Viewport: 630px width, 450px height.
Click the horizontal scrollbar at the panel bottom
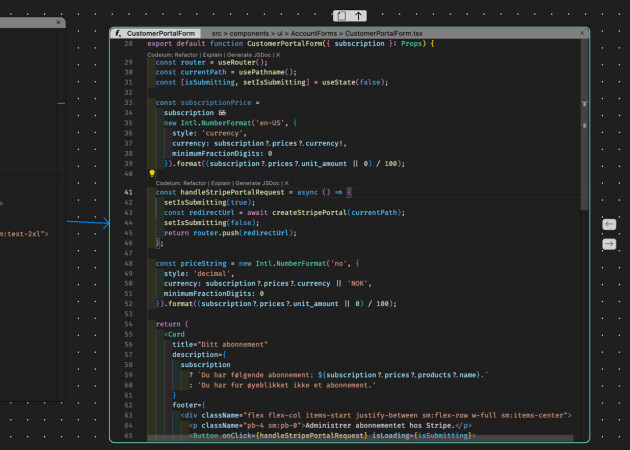[360, 438]
